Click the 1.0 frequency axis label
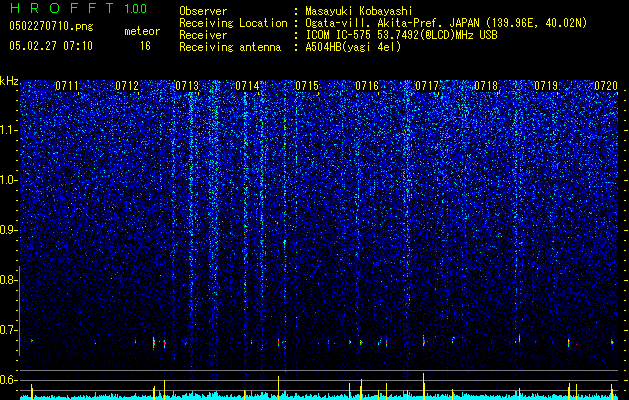Screen dimensions: 629x400 pos(9,180)
